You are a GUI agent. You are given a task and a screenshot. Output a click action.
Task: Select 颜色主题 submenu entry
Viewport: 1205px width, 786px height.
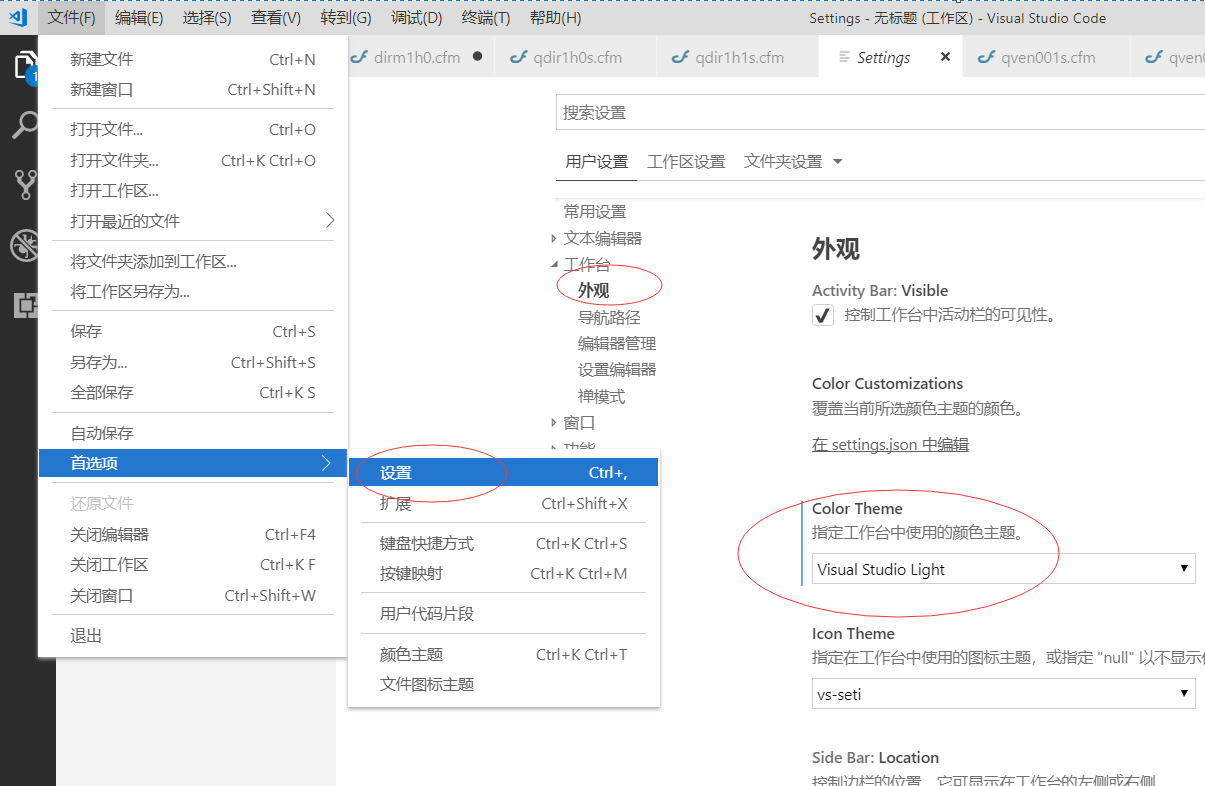[x=503, y=654]
